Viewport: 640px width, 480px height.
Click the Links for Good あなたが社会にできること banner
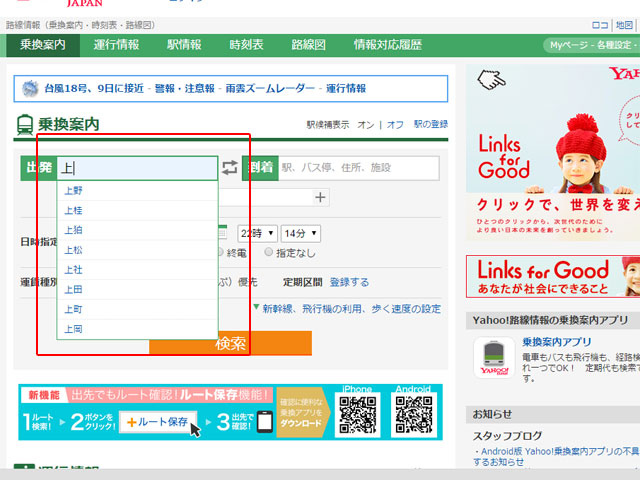[x=553, y=277]
